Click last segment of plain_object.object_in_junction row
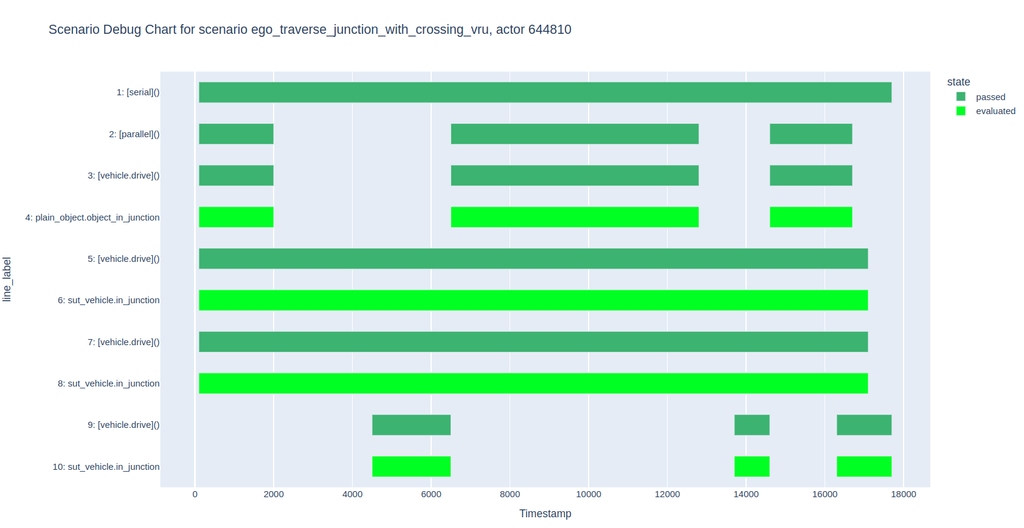This screenshot has height=528, width=1024. [x=810, y=217]
